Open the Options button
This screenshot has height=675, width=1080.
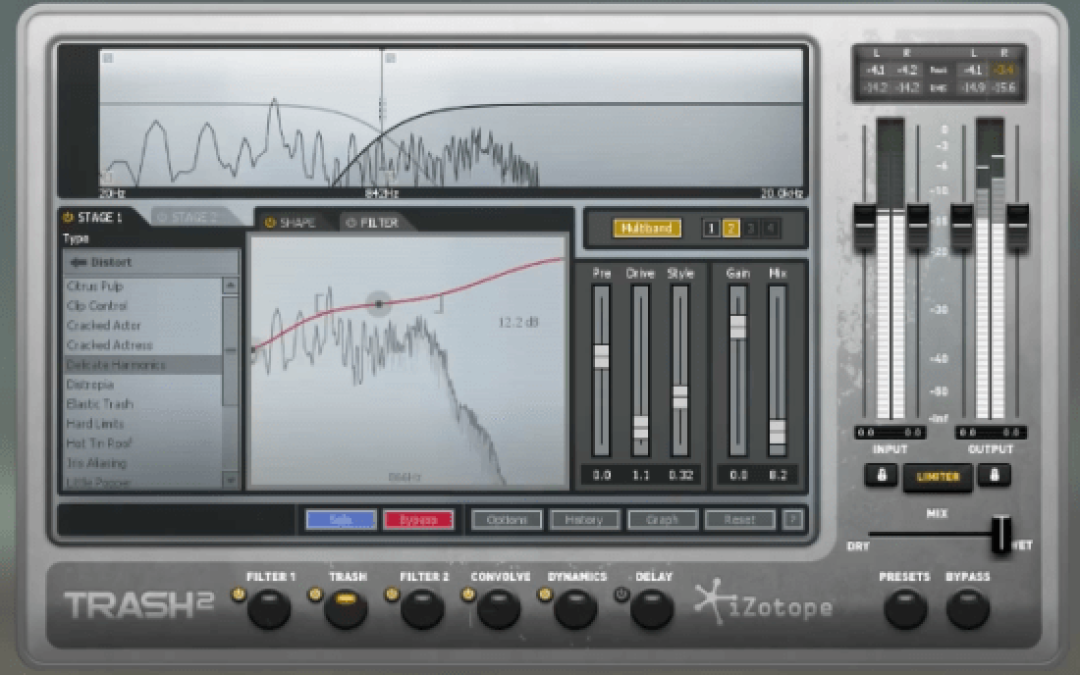pyautogui.click(x=506, y=519)
